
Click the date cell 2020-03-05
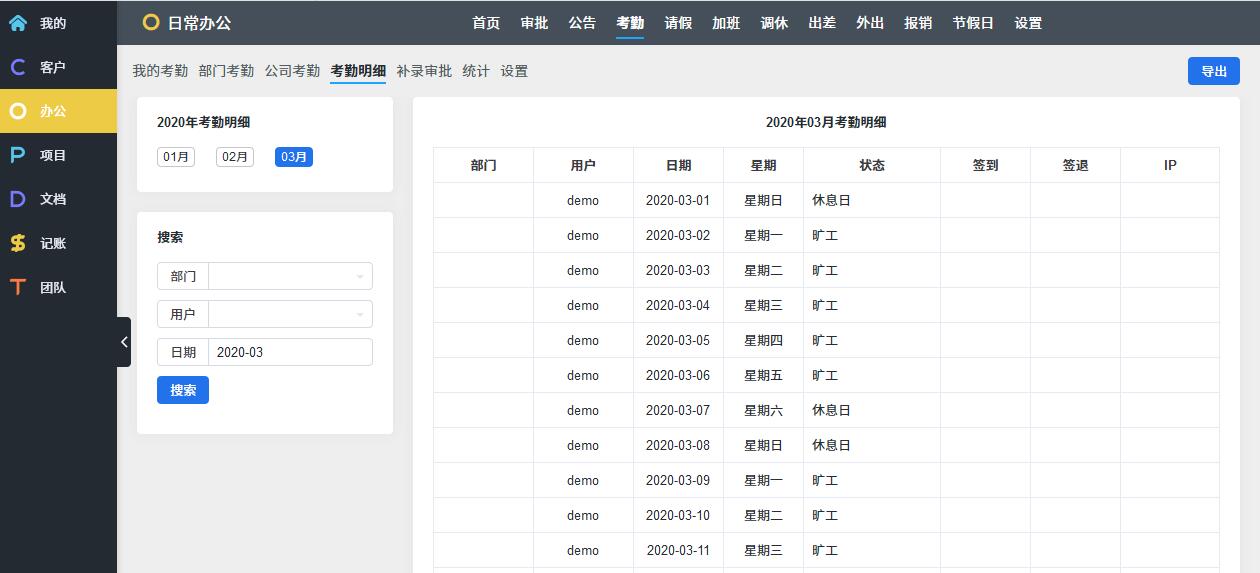pyautogui.click(x=678, y=340)
